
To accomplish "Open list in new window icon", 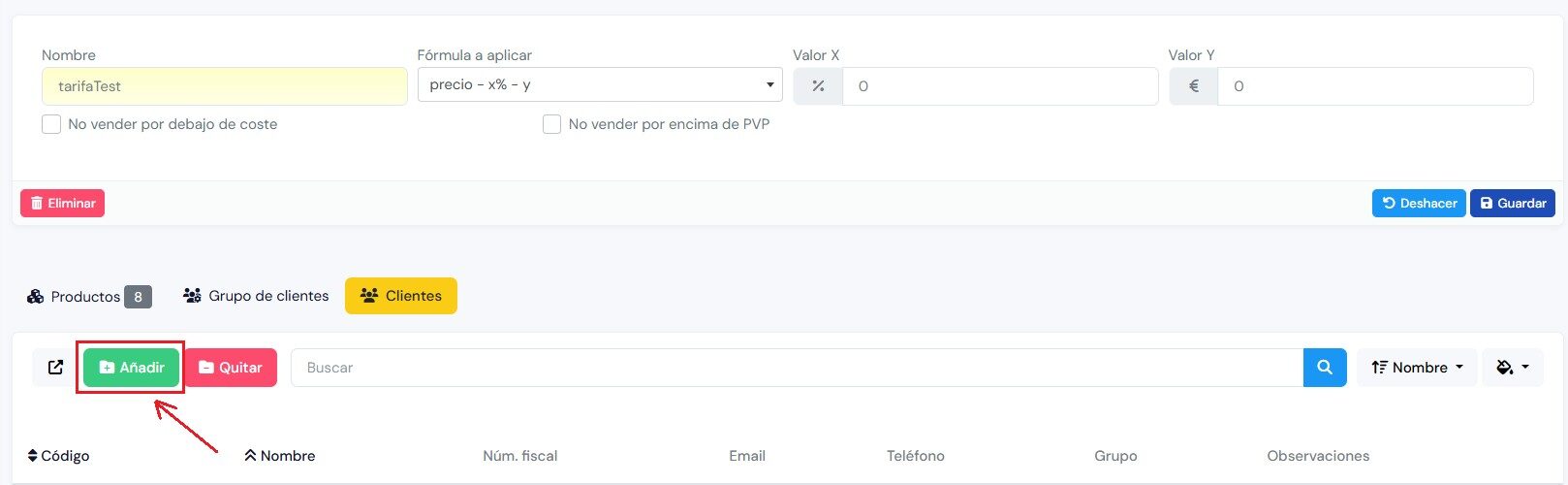I will (55, 368).
